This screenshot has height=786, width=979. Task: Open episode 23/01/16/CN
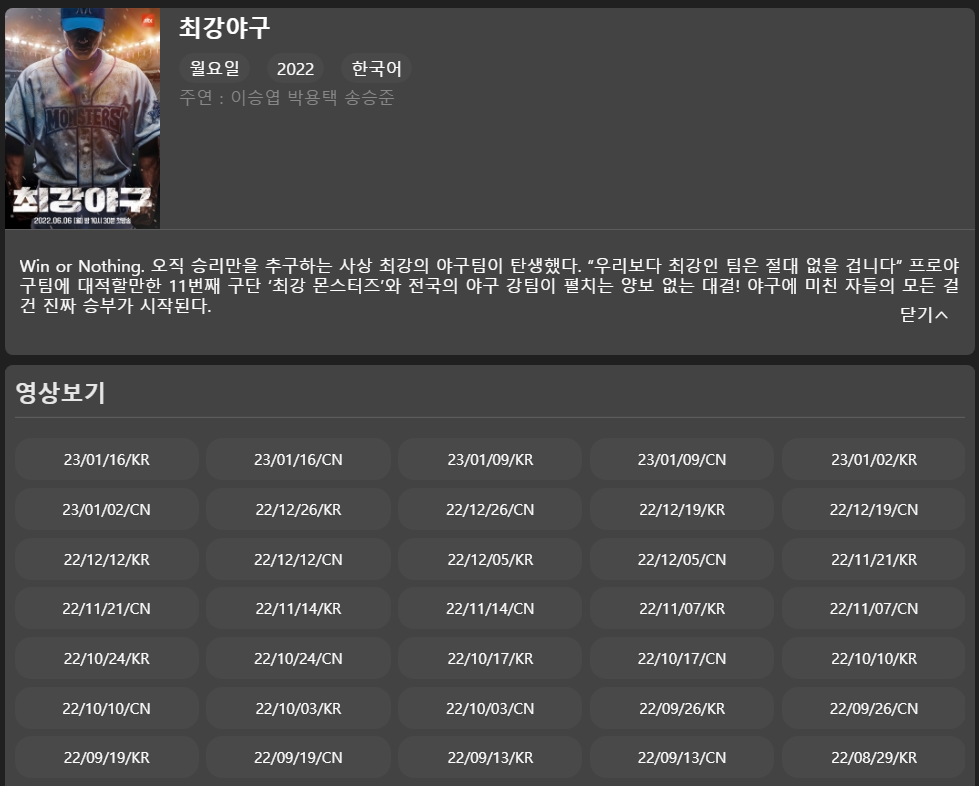[x=298, y=459]
